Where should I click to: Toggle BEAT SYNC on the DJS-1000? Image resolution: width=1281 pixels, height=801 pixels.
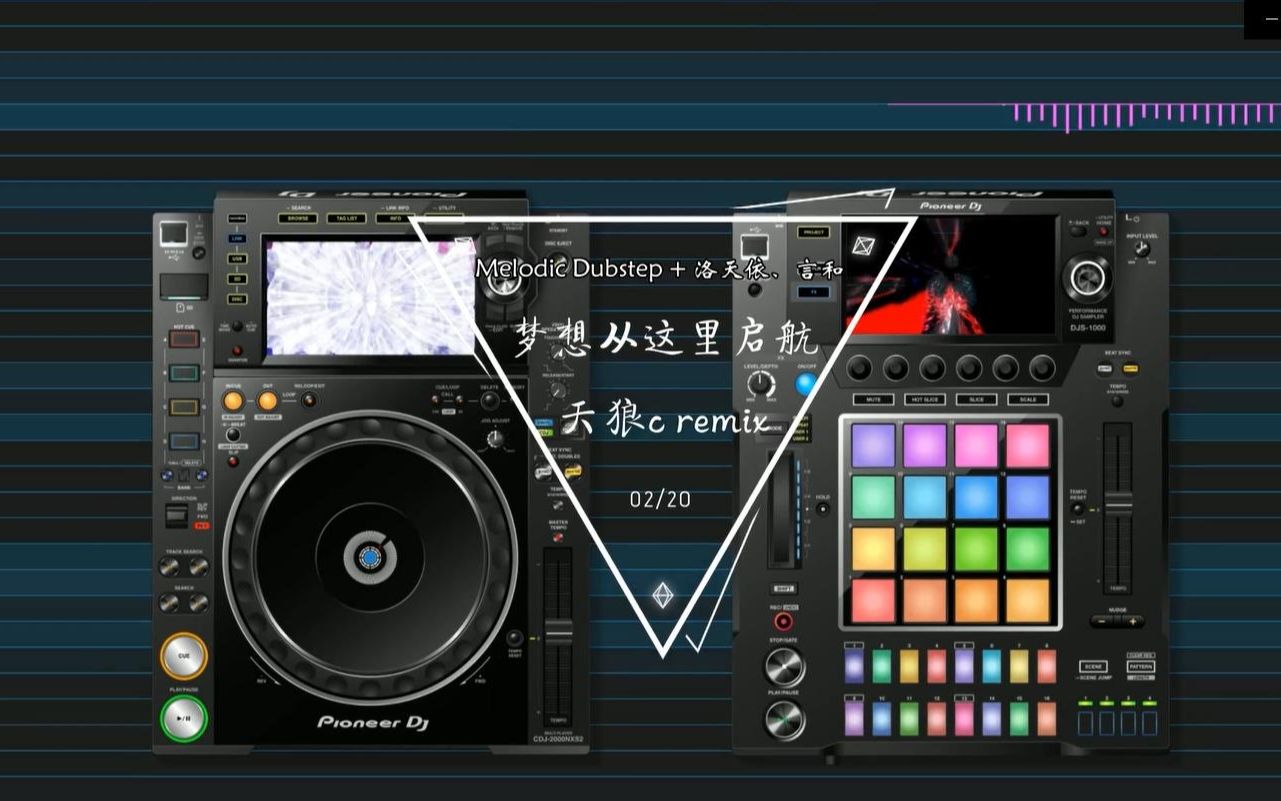click(x=1105, y=369)
